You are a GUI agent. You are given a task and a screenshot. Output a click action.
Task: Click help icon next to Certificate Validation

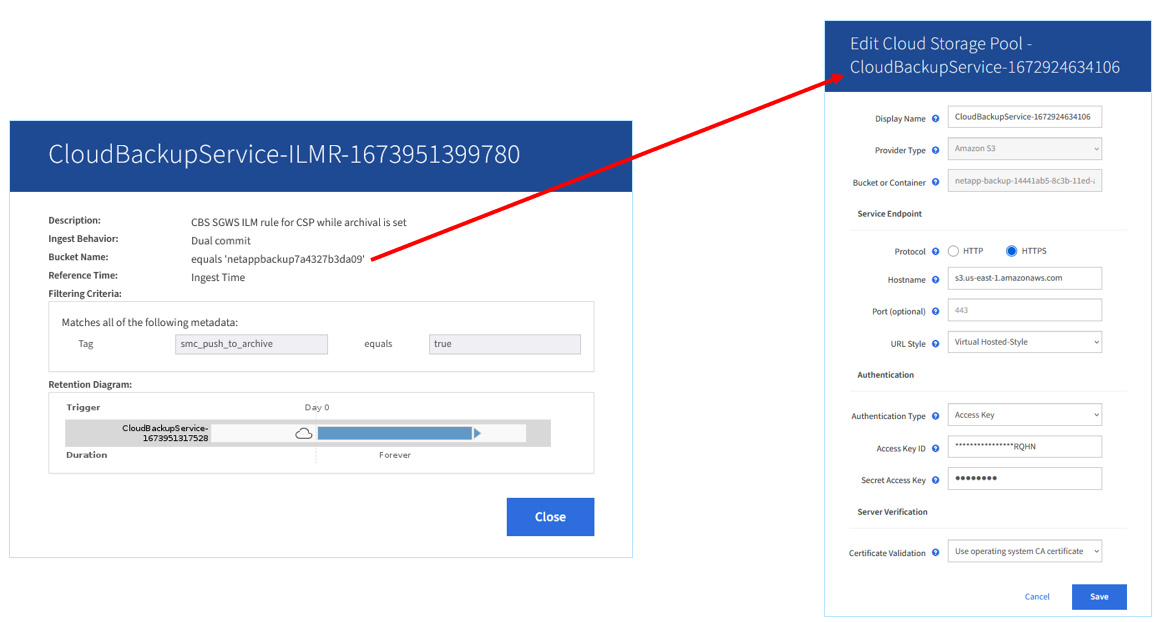coord(935,553)
